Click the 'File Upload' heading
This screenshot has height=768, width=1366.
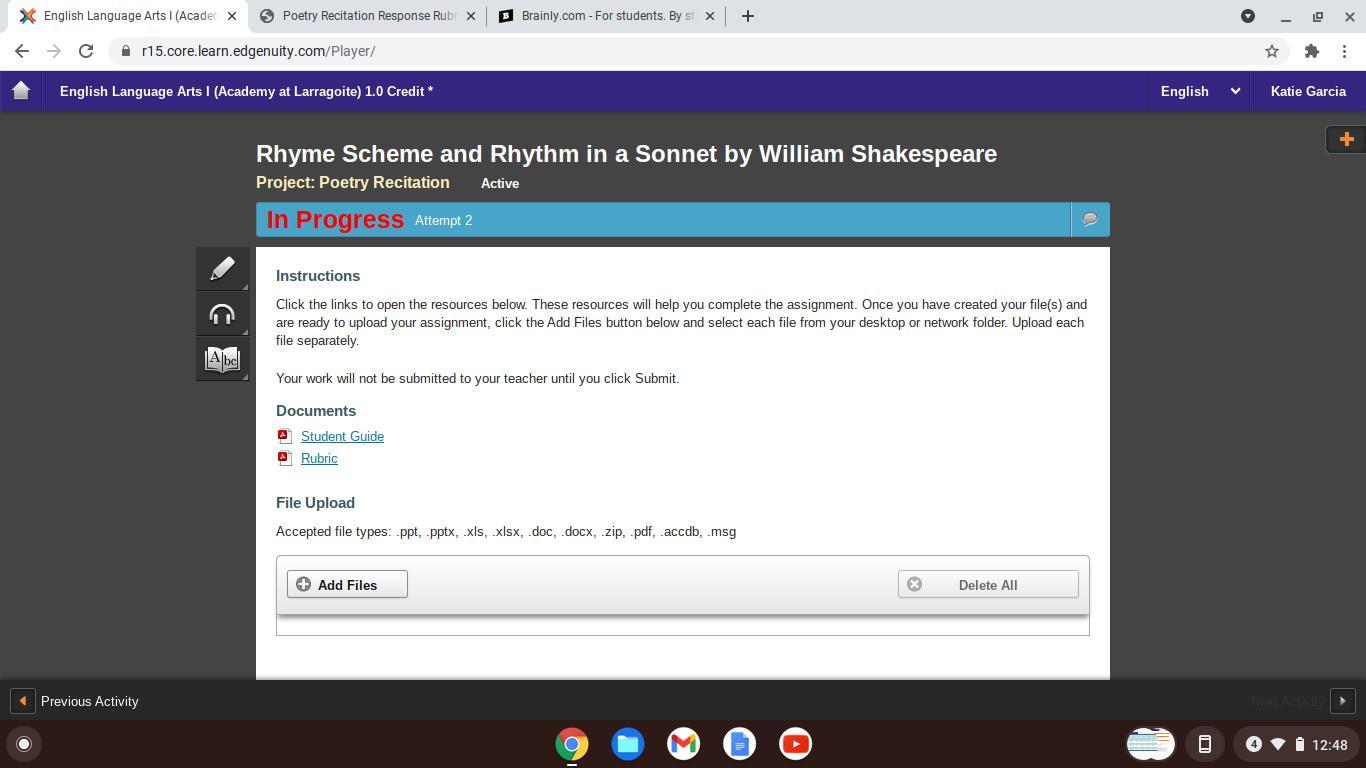pos(315,503)
